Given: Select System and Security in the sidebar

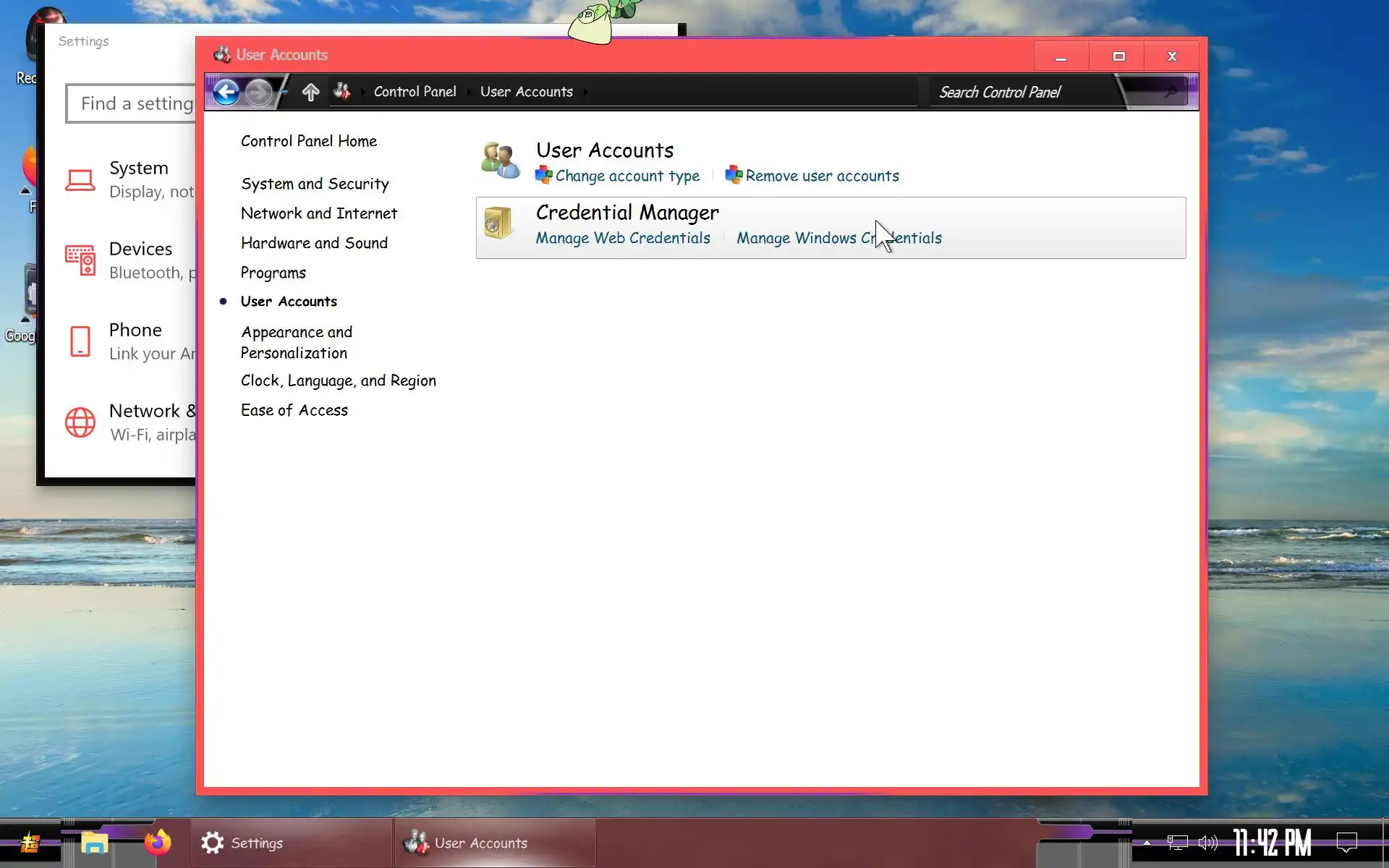Looking at the screenshot, I should [315, 184].
